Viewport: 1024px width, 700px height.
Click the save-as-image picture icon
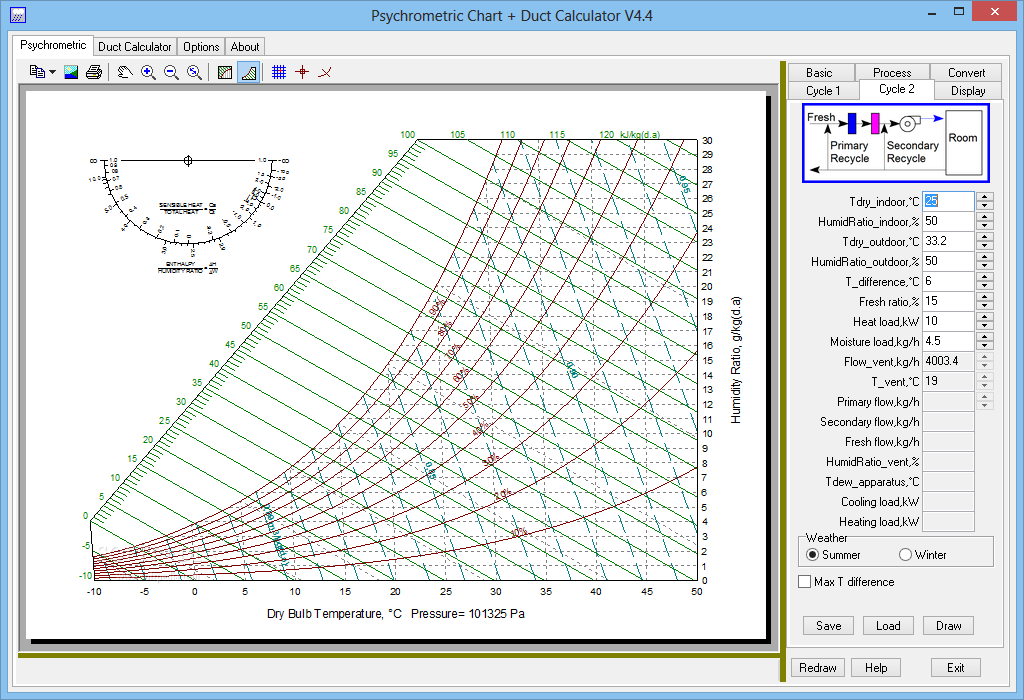point(71,72)
